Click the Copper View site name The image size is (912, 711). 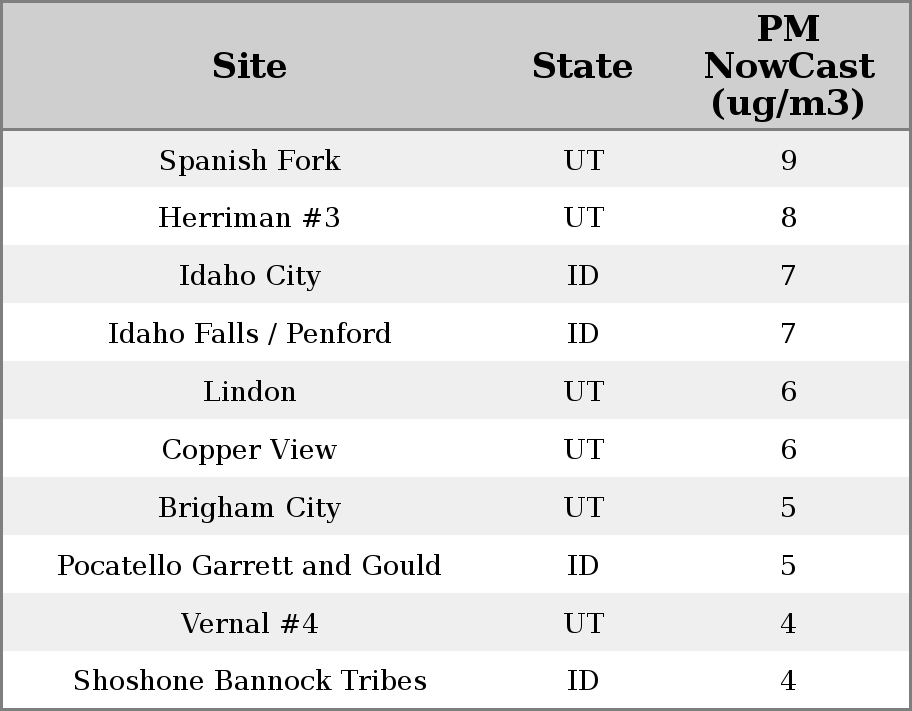249,450
